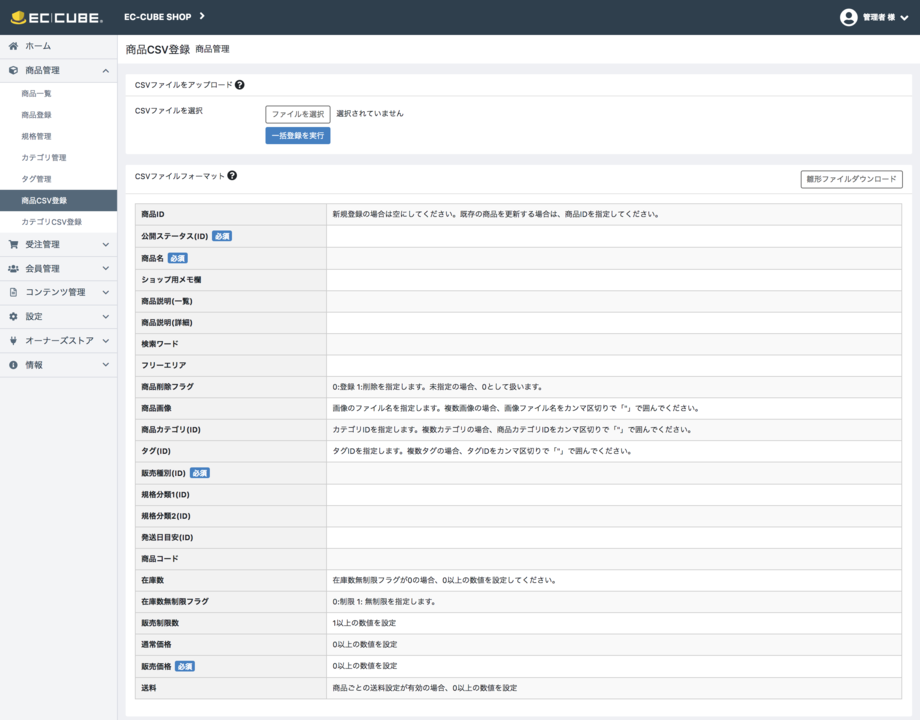This screenshot has width=920, height=720.
Task: Open the 管理者 user dropdown arrow
Action: pos(904,18)
